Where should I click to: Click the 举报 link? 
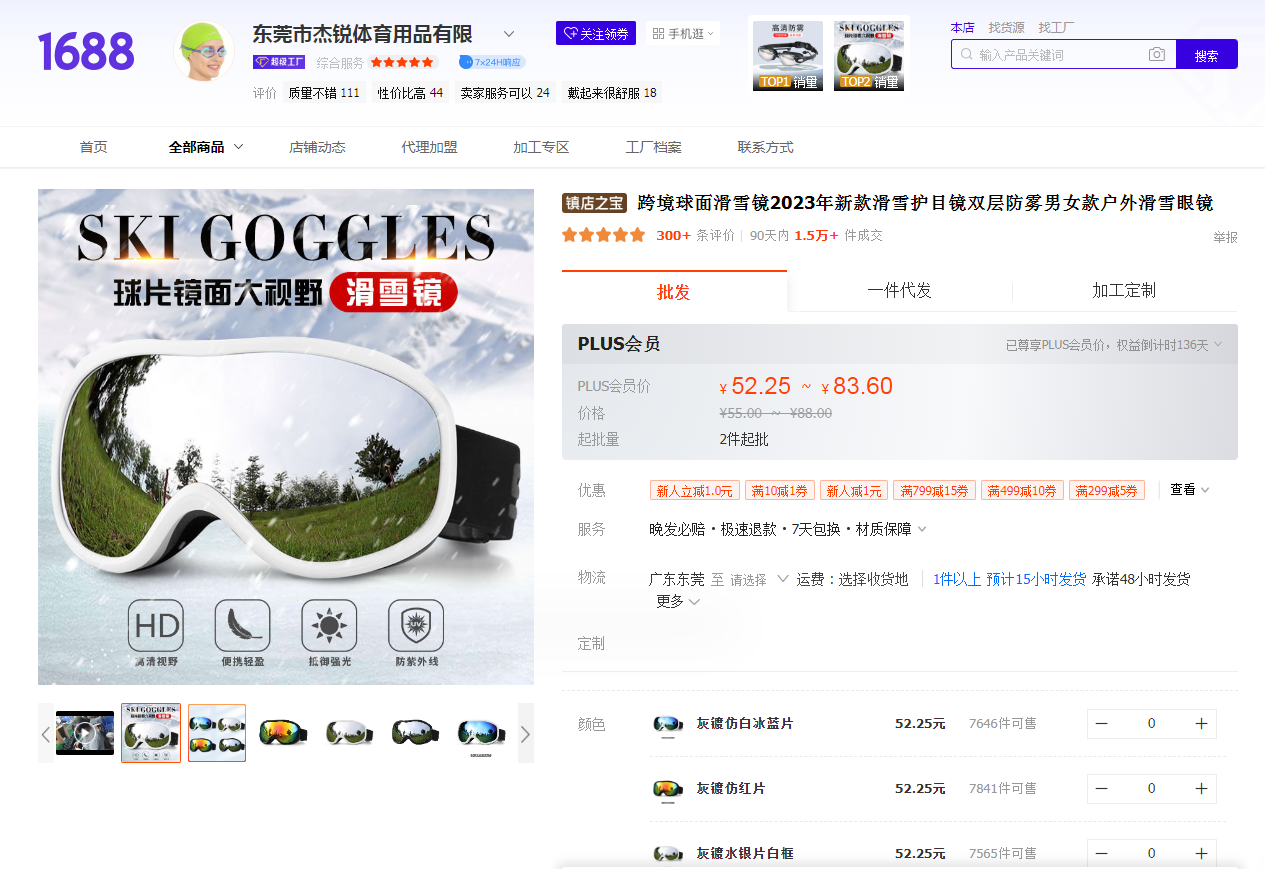coord(1225,238)
